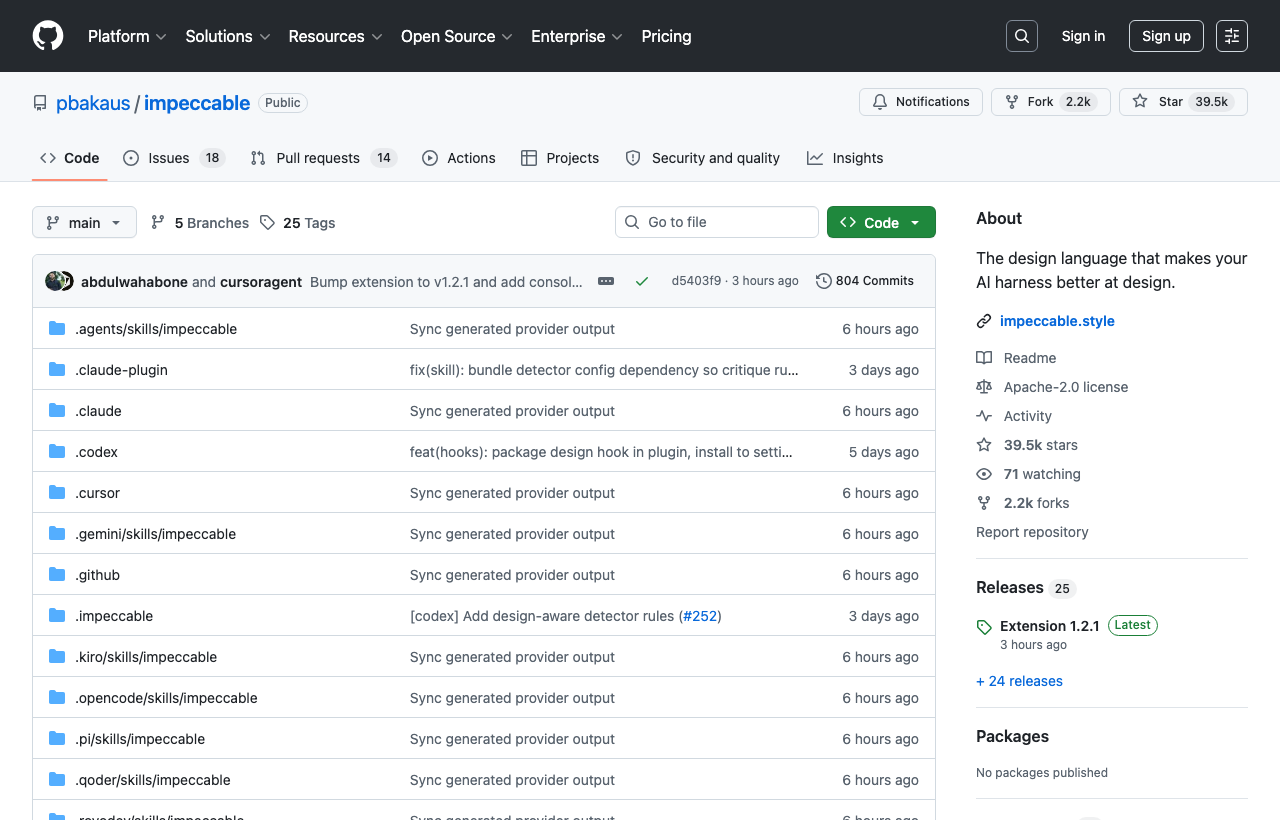Click the Pricing link

coord(666,36)
